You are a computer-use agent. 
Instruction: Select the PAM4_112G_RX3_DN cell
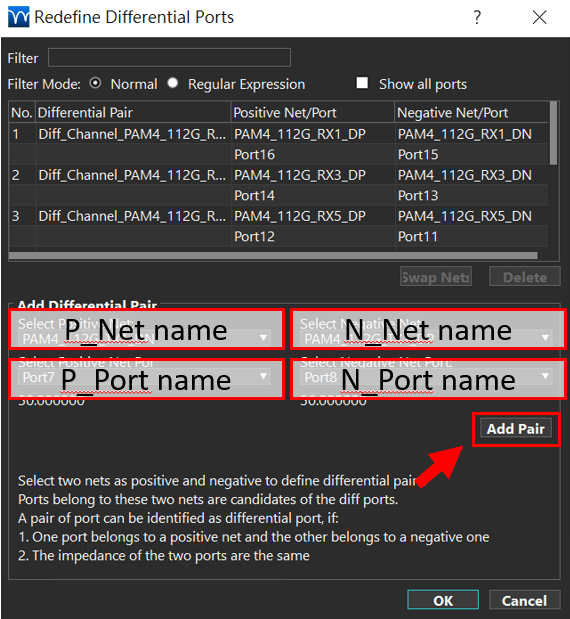point(472,175)
